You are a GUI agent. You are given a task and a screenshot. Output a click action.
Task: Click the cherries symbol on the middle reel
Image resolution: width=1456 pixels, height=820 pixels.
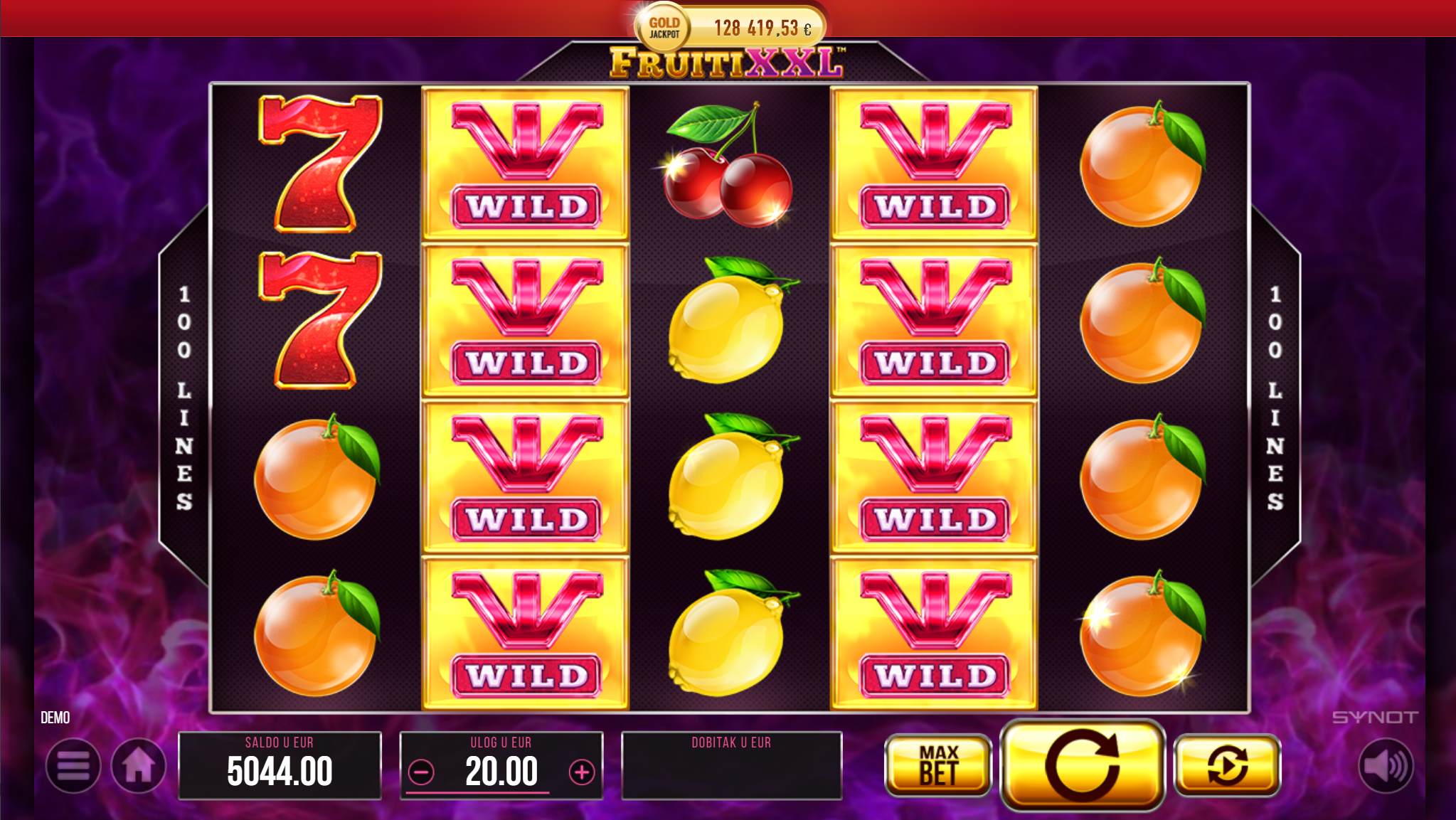click(728, 164)
